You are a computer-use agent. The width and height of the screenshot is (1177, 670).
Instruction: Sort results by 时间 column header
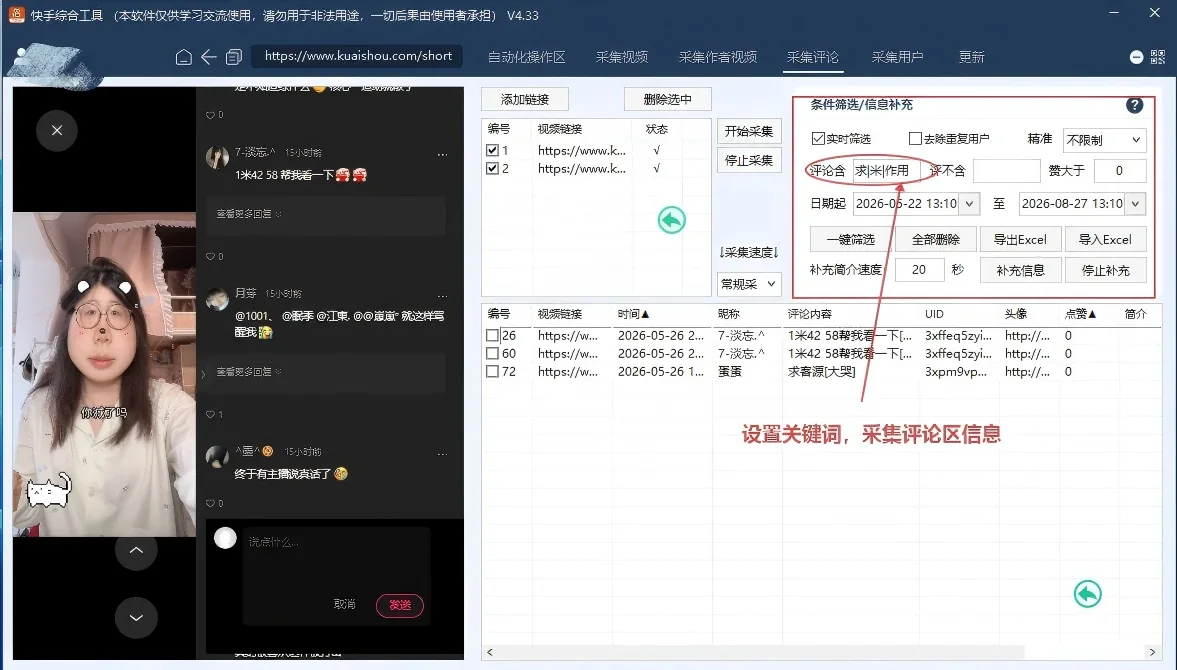(x=633, y=314)
